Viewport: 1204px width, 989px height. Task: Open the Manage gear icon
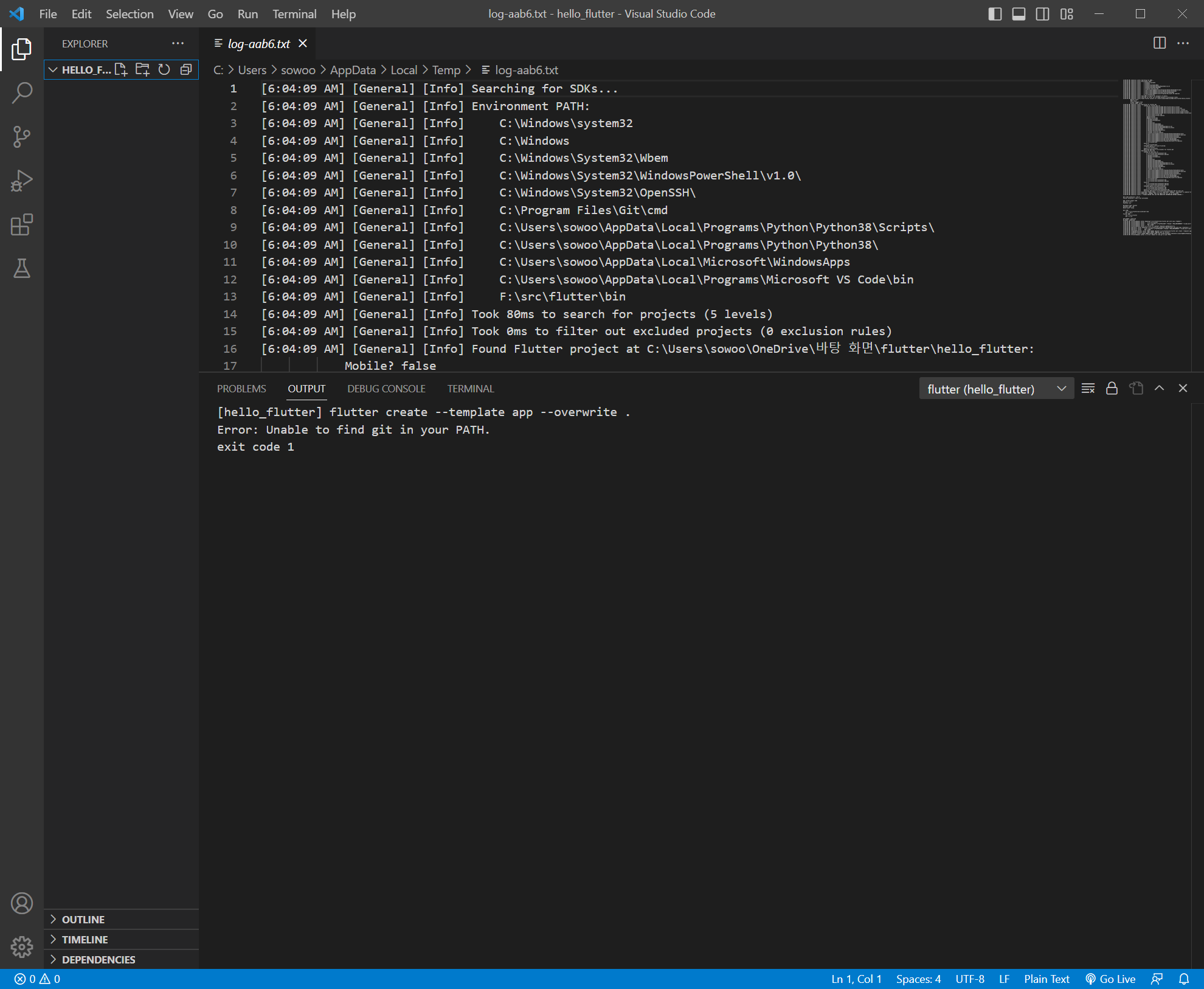[x=22, y=946]
